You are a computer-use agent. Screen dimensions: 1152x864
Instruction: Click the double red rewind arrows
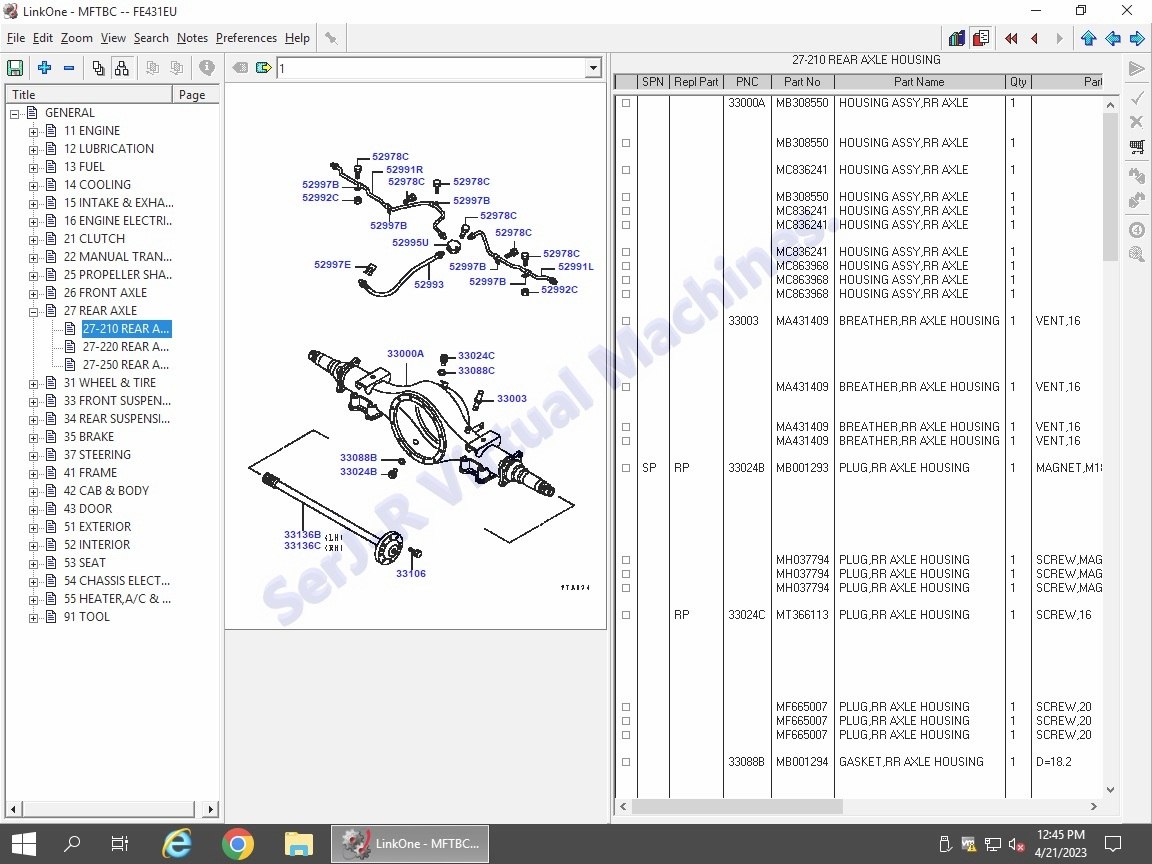tap(1011, 38)
